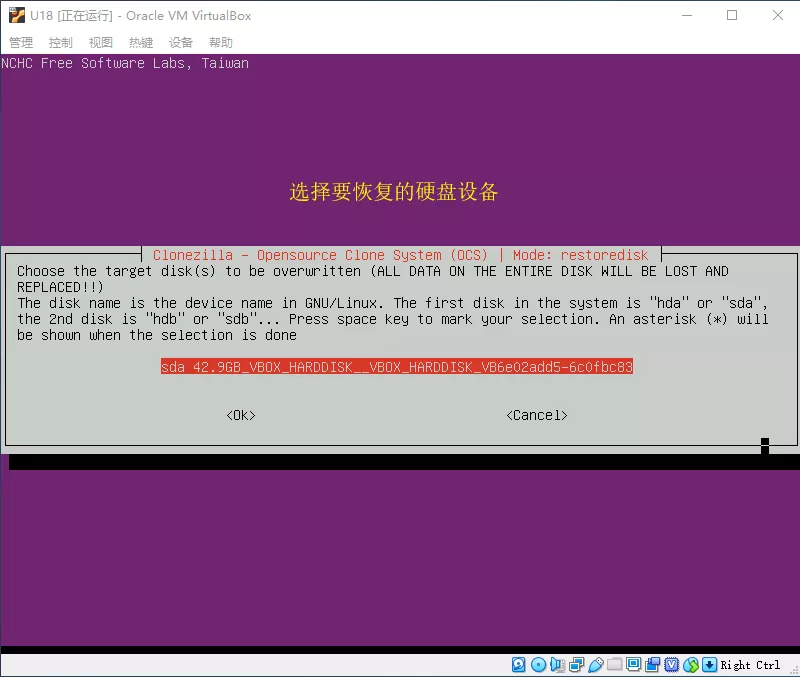Click the 选择要恢复的硬盘设备 heading
The height and width of the screenshot is (677, 800).
click(x=394, y=192)
